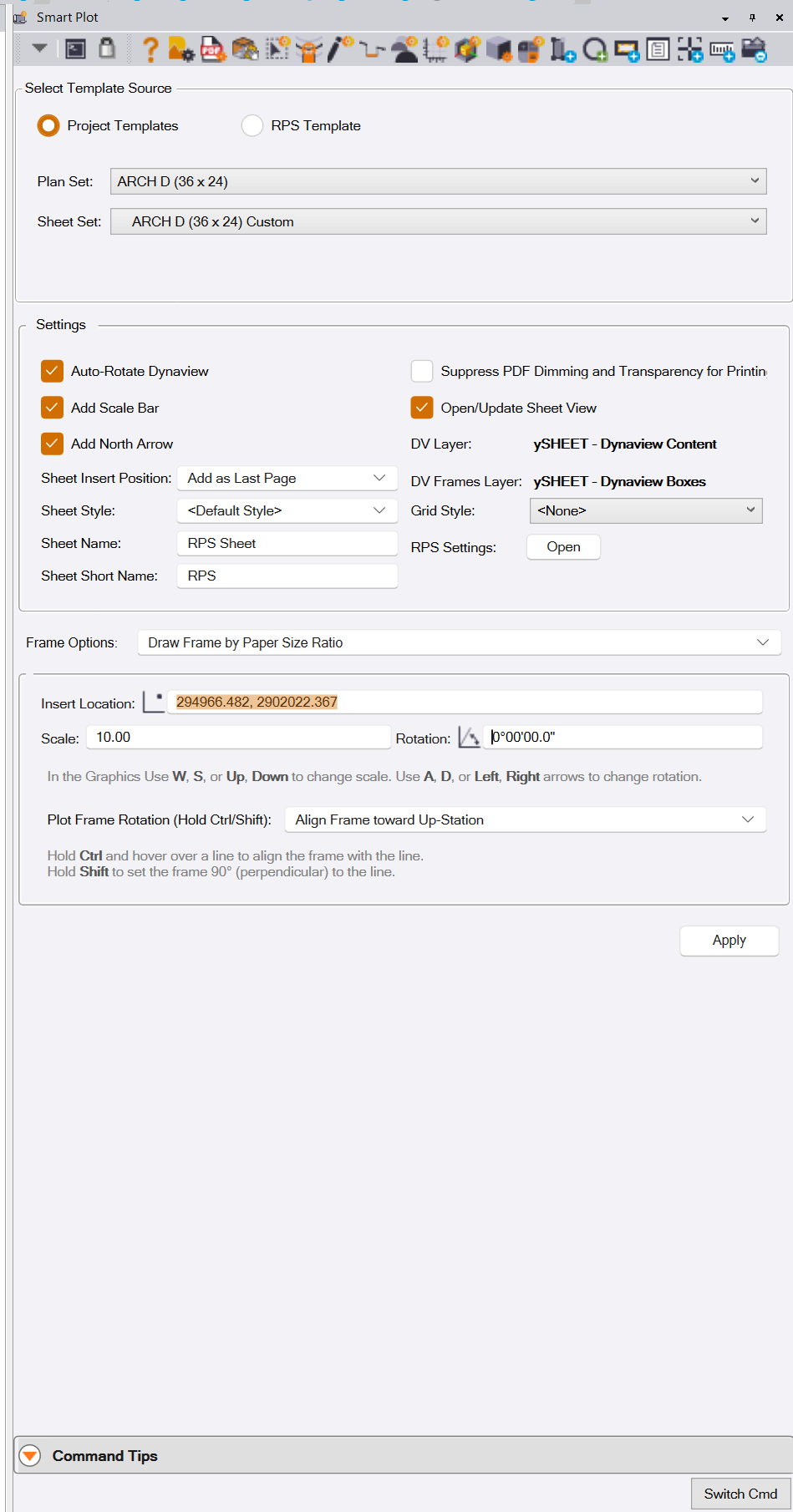This screenshot has width=793, height=1512.
Task: Open the Grid Style dropdown
Action: (645, 510)
